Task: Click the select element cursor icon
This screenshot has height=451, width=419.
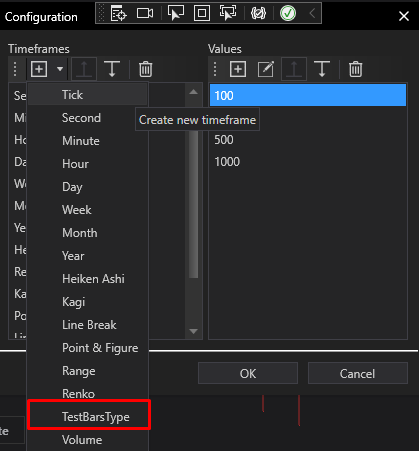Action: 176,13
